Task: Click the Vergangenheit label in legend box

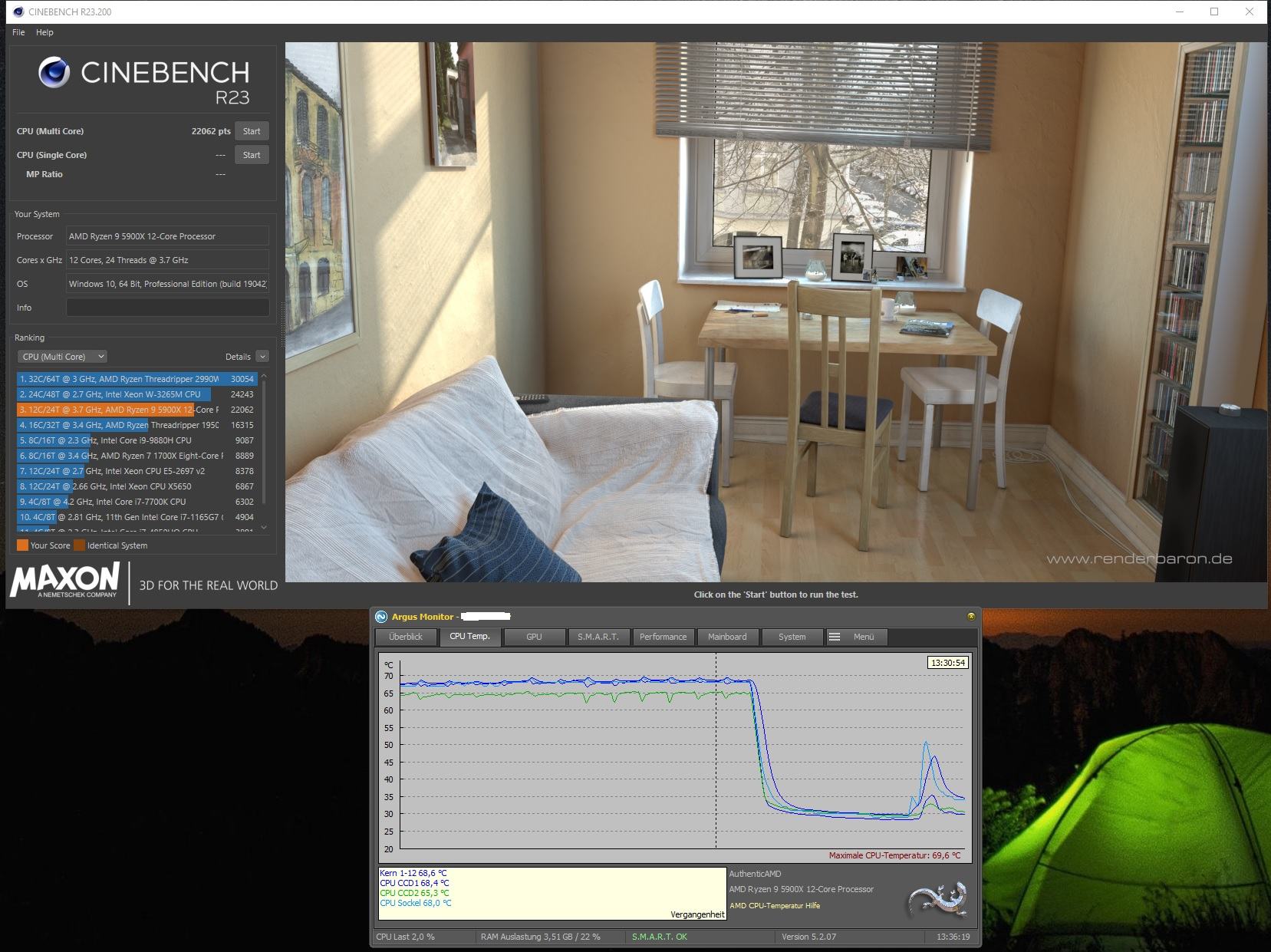Action: point(697,914)
